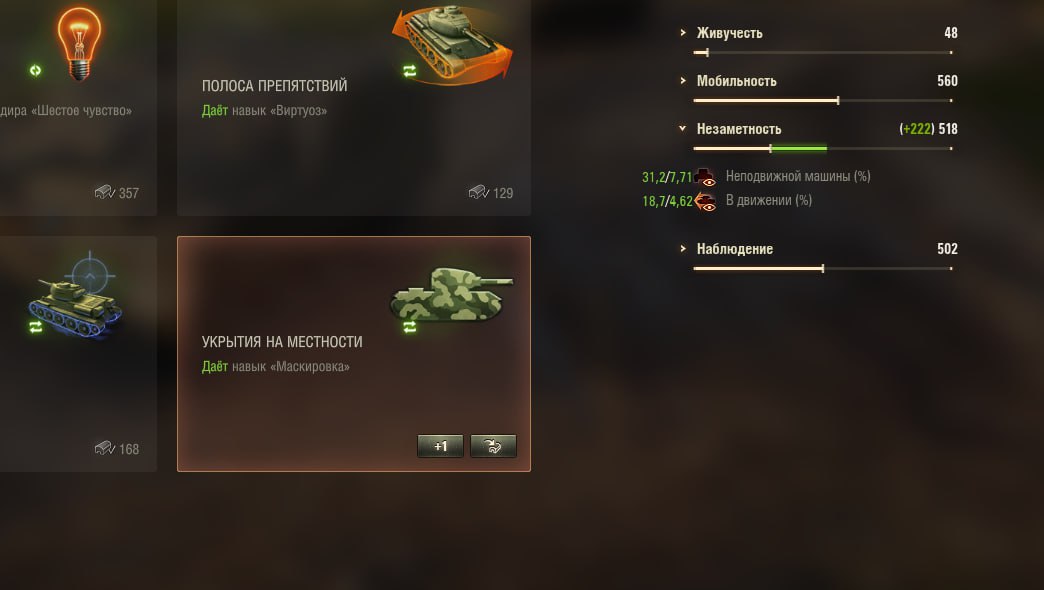The image size is (1044, 590).
Task: Select the Полоса препятствий card
Action: (354, 108)
